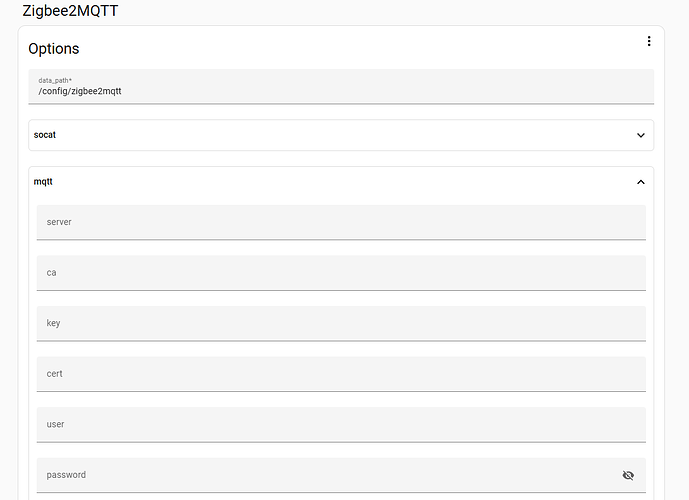Focus the password input field
This screenshot has width=689, height=500.
coord(320,475)
